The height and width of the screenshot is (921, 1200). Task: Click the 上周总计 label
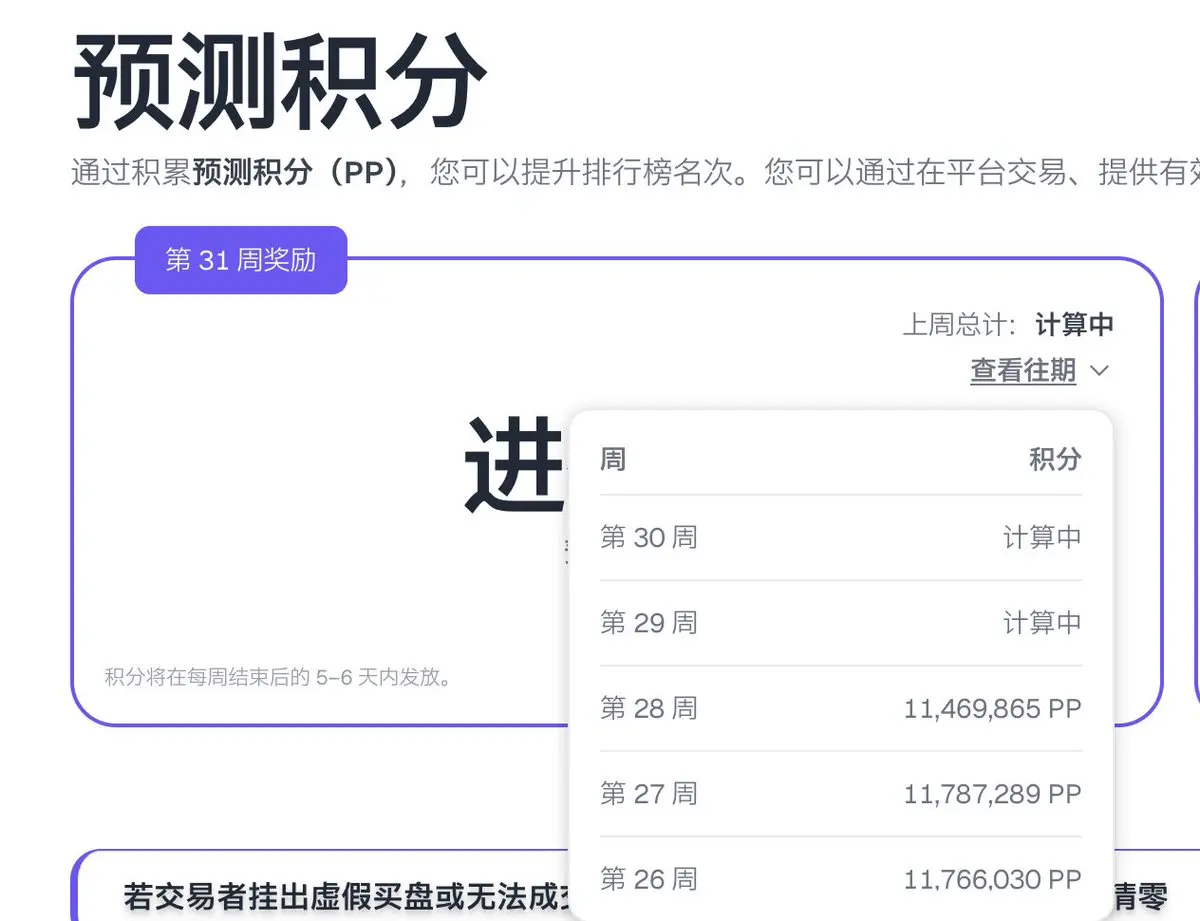pyautogui.click(x=960, y=325)
